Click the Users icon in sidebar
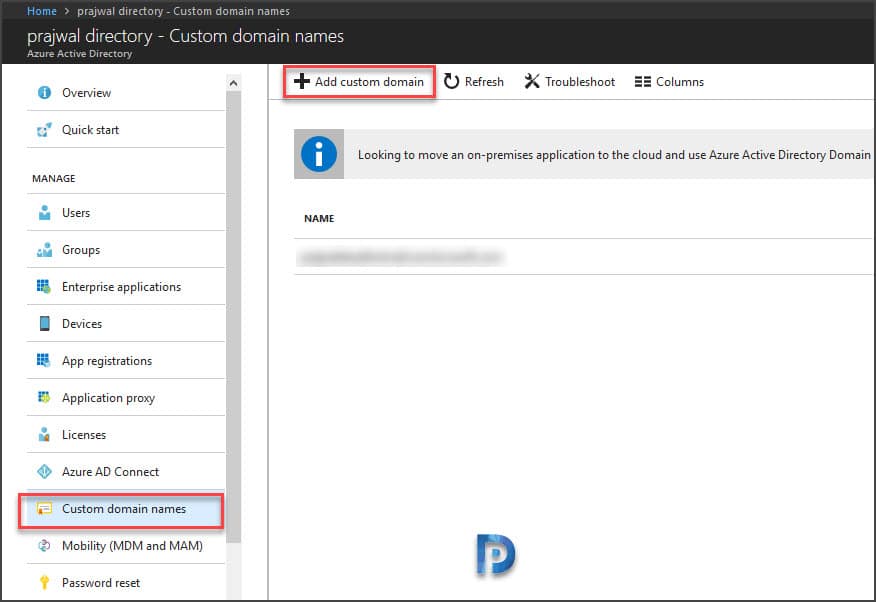The width and height of the screenshot is (876, 602). (44, 213)
